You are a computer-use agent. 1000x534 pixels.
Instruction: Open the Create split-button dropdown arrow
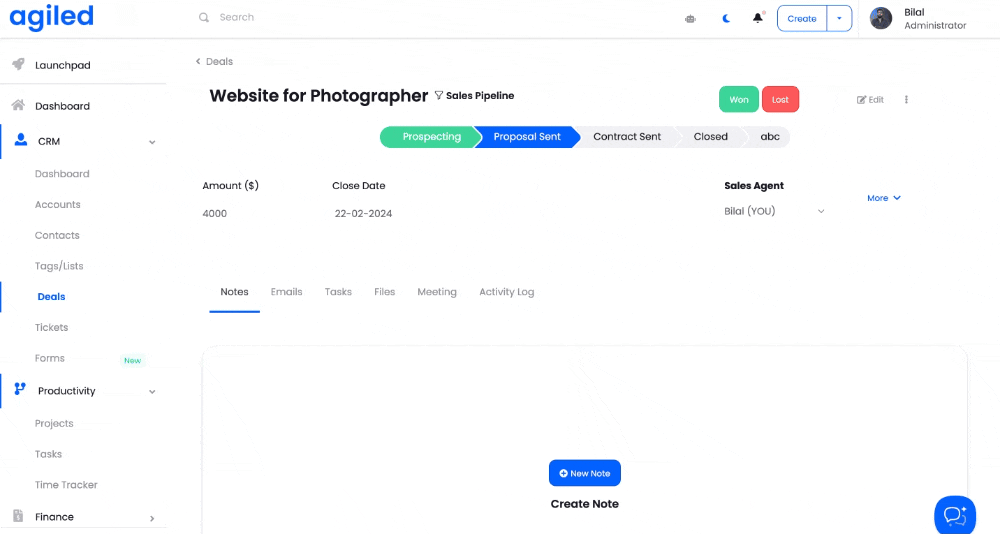click(838, 18)
